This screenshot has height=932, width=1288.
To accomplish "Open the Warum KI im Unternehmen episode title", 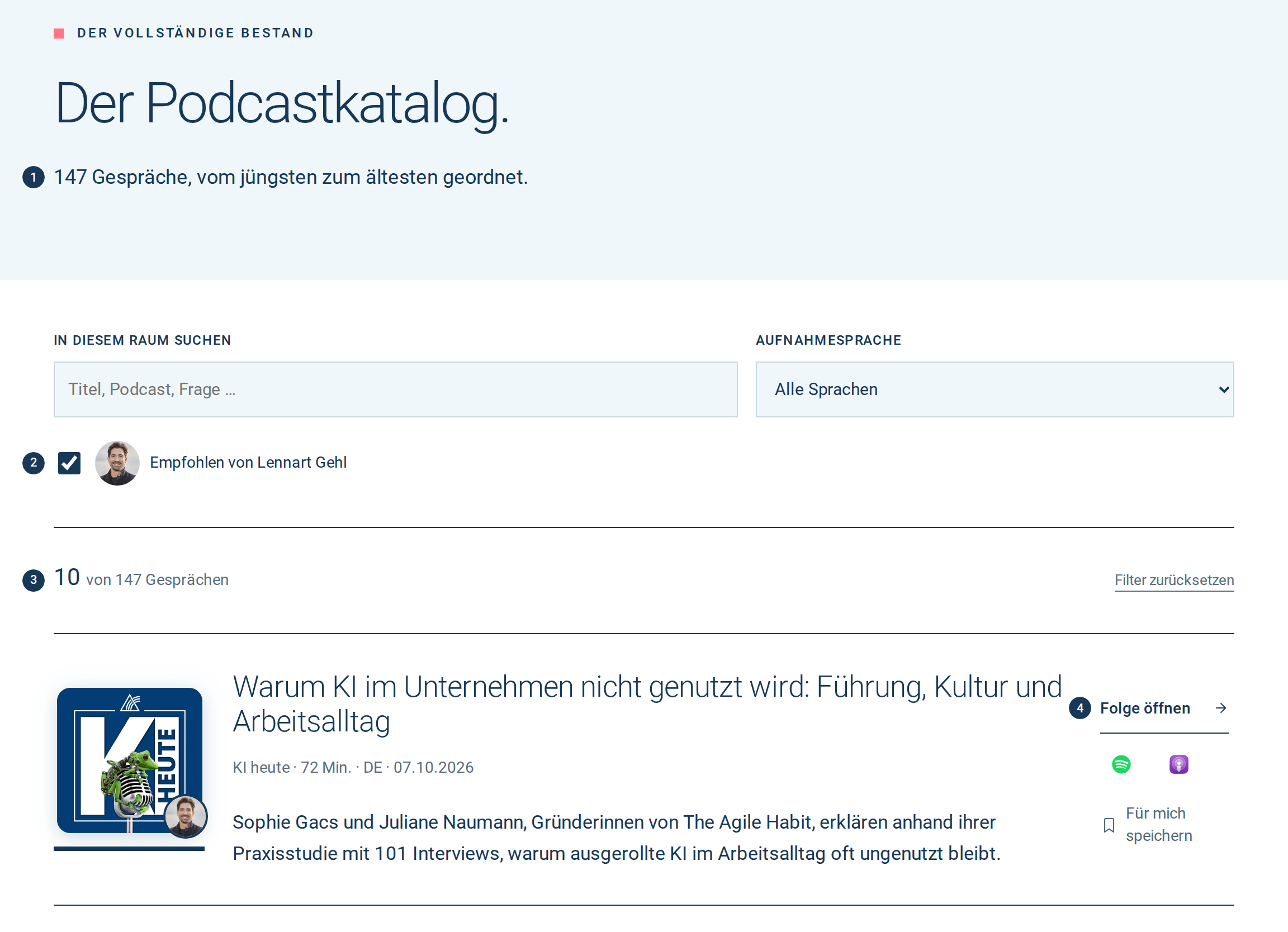I will point(647,705).
